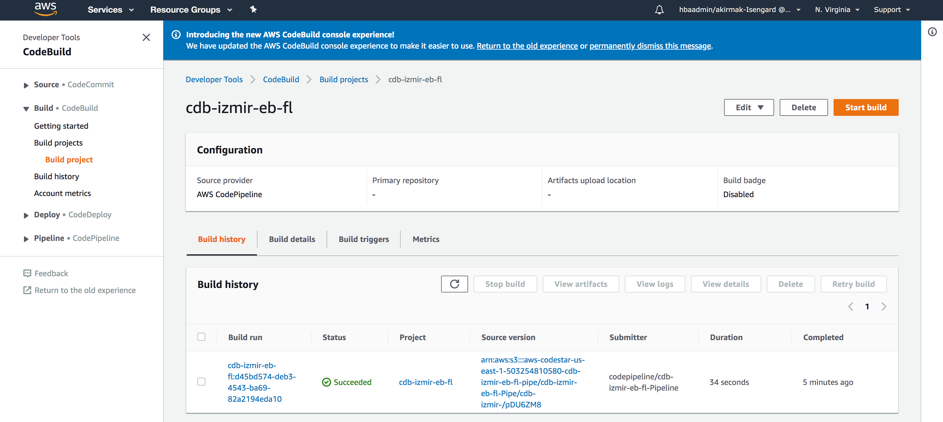Open the Build projects breadcrumb link
The height and width of the screenshot is (422, 943).
point(343,79)
